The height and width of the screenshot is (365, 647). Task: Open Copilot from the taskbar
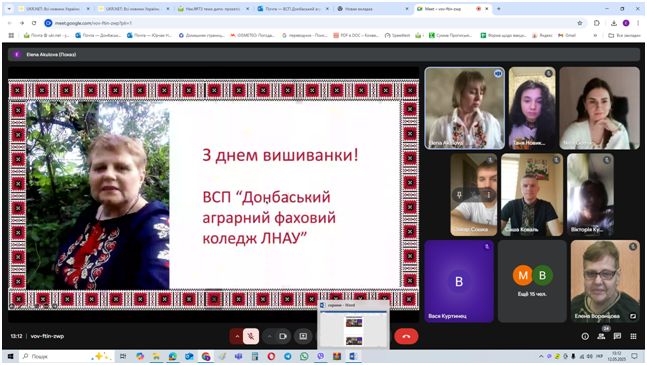140,356
